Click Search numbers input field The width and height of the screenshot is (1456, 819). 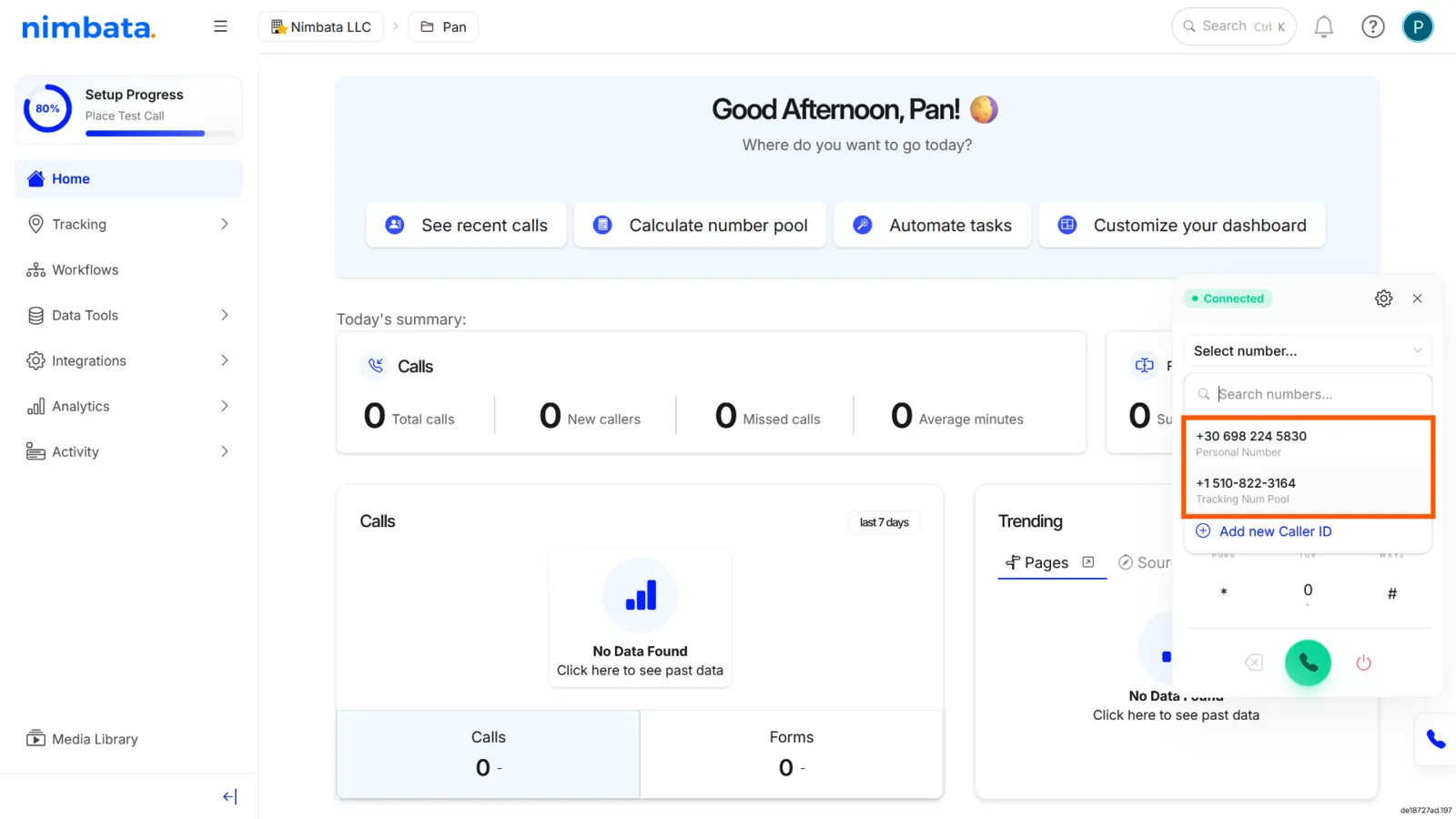pyautogui.click(x=1308, y=394)
